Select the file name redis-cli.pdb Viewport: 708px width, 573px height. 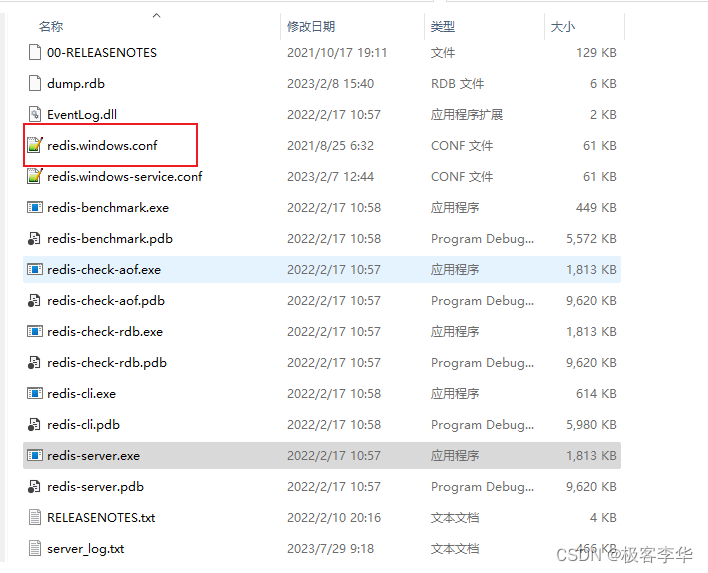(84, 424)
